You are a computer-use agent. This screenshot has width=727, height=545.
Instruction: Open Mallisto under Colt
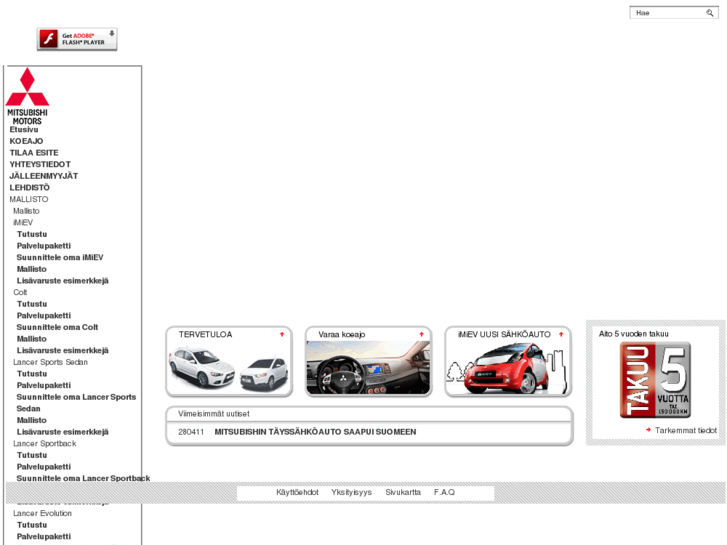[x=32, y=339]
